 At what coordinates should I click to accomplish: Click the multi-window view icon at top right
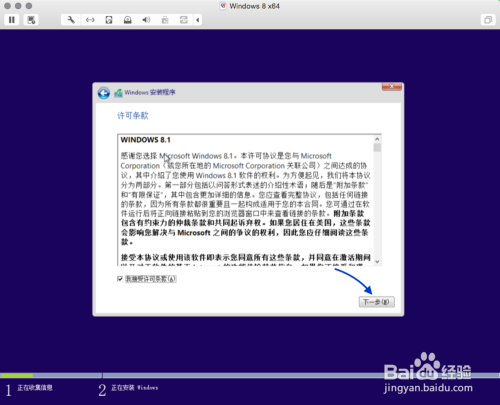(488, 20)
